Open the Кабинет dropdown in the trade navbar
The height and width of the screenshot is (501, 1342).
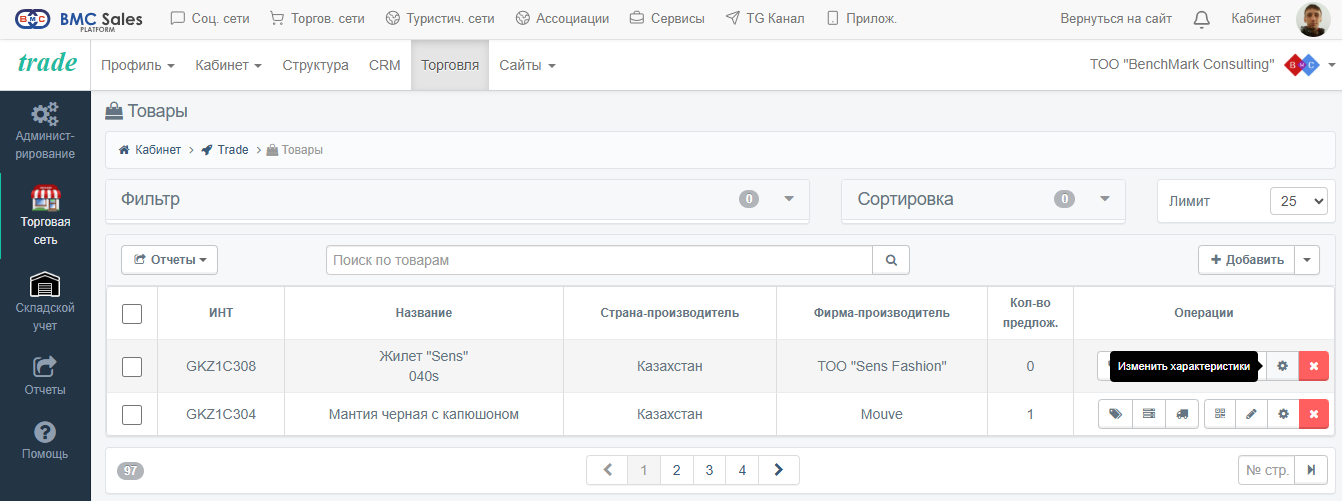[x=228, y=65]
